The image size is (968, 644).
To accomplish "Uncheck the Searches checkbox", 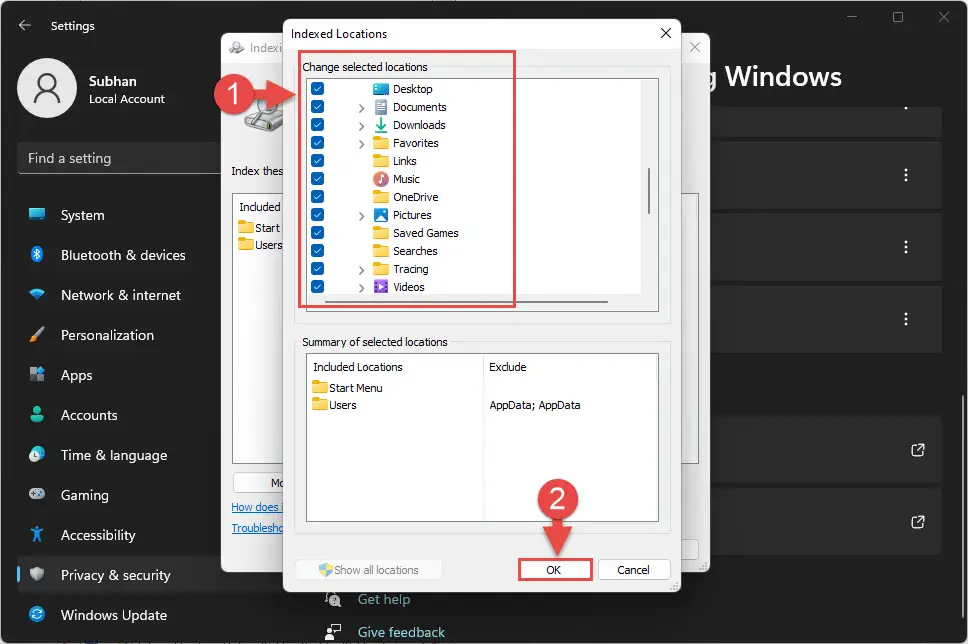I will pyautogui.click(x=317, y=250).
